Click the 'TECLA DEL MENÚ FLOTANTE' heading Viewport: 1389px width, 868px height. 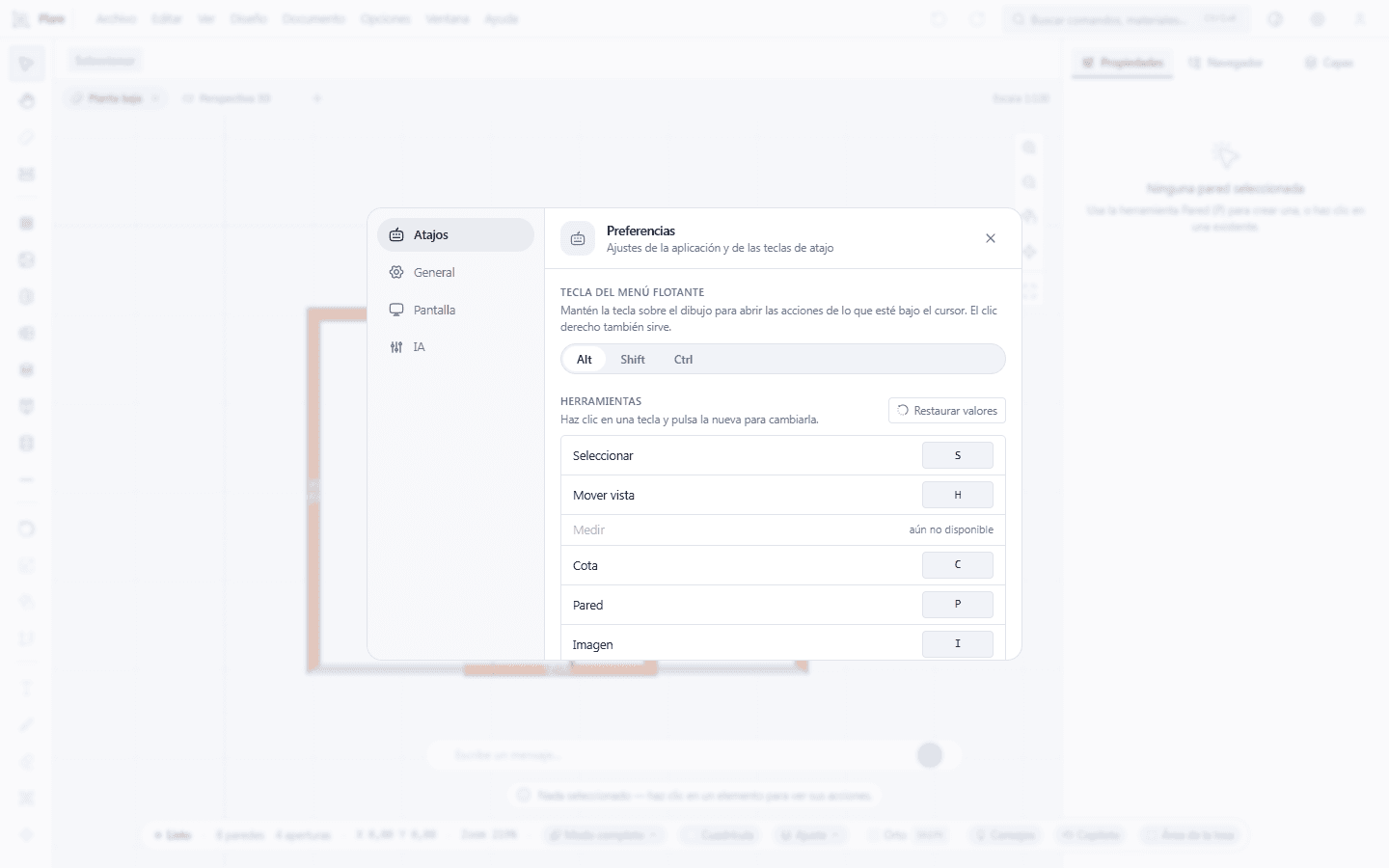[x=633, y=292]
